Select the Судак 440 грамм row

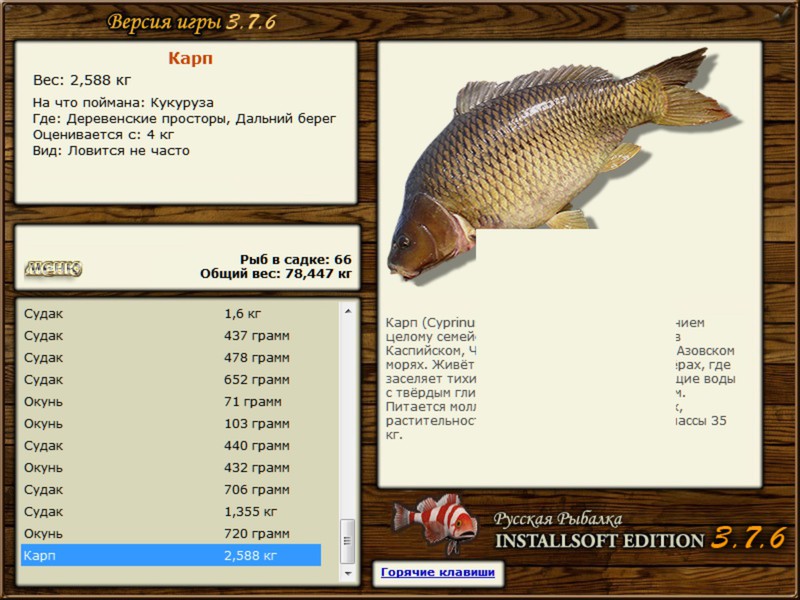pyautogui.click(x=171, y=445)
